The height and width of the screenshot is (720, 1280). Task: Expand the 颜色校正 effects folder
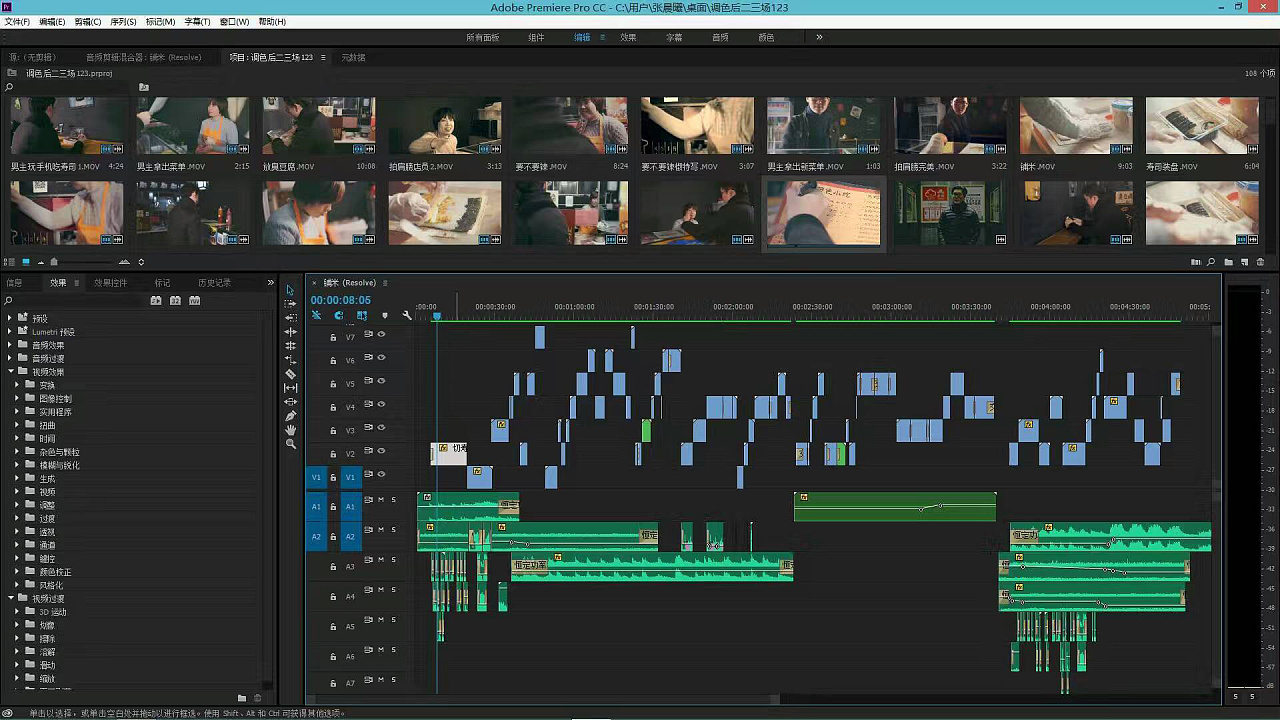17,572
